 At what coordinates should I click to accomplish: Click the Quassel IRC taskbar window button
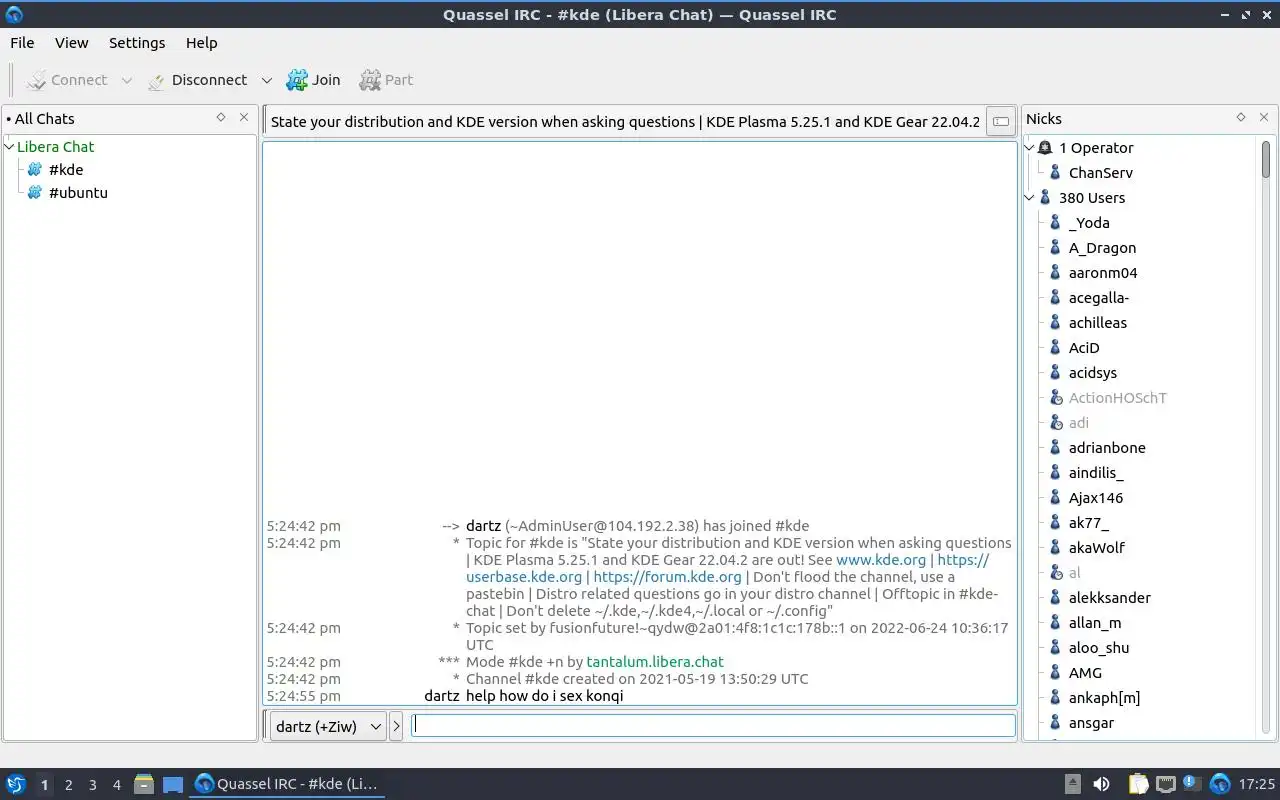tap(288, 784)
